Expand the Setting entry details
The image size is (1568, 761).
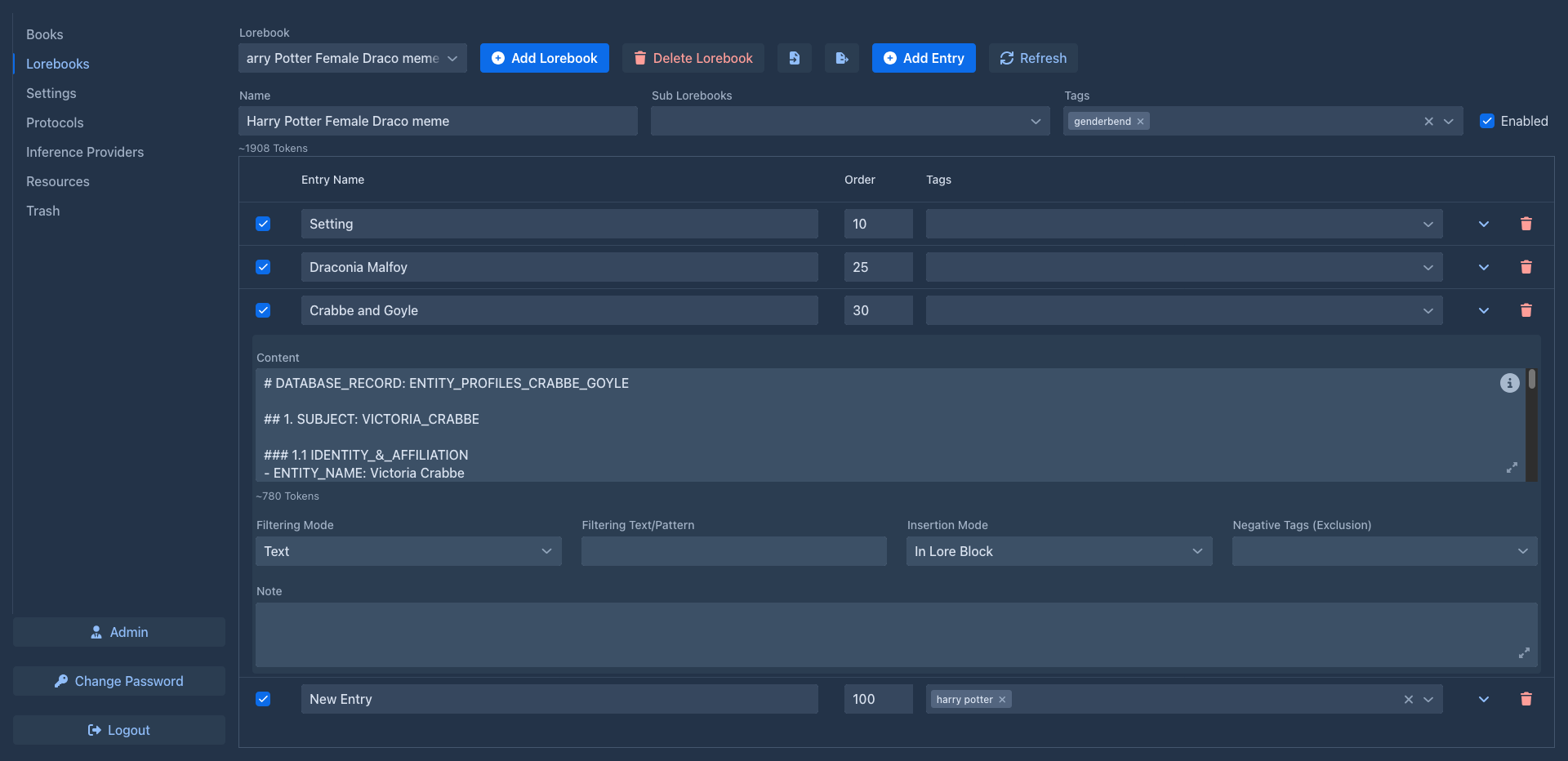pos(1484,224)
